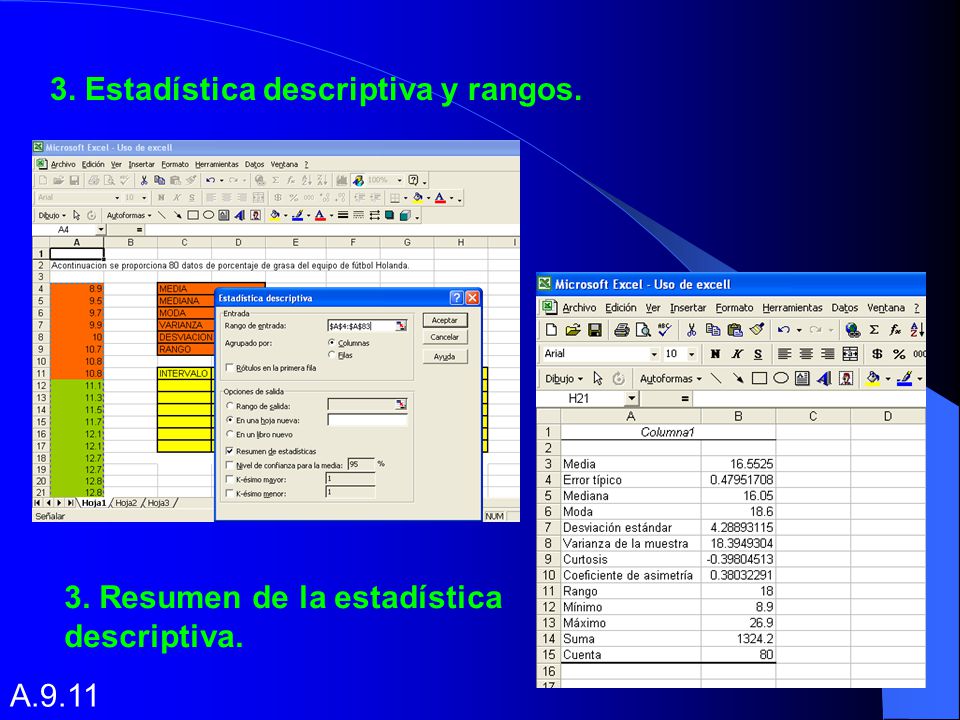This screenshot has height=720, width=960.
Task: Apply currency $ style in right Excel window
Action: (x=877, y=354)
